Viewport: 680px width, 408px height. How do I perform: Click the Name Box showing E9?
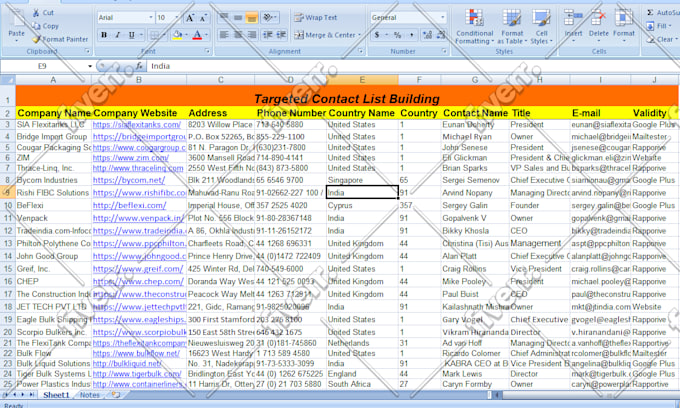(x=42, y=66)
